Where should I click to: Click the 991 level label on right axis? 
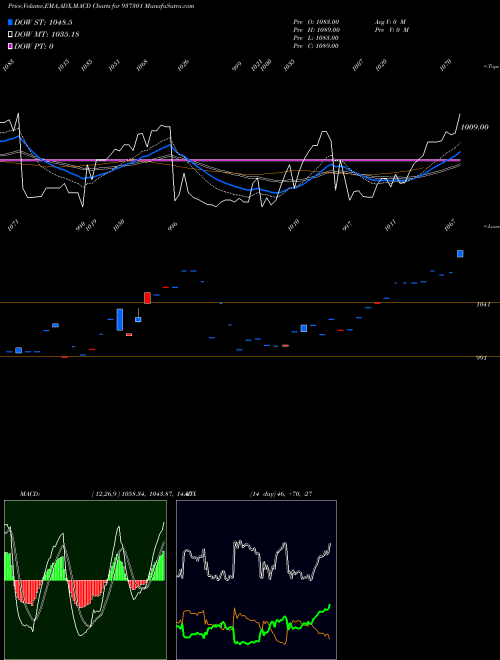click(x=481, y=358)
